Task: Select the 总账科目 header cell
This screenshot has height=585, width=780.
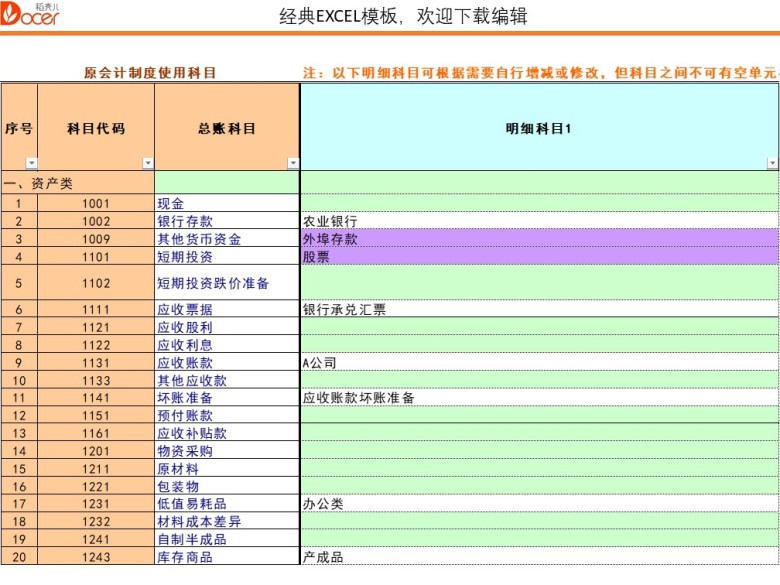Action: tap(227, 127)
